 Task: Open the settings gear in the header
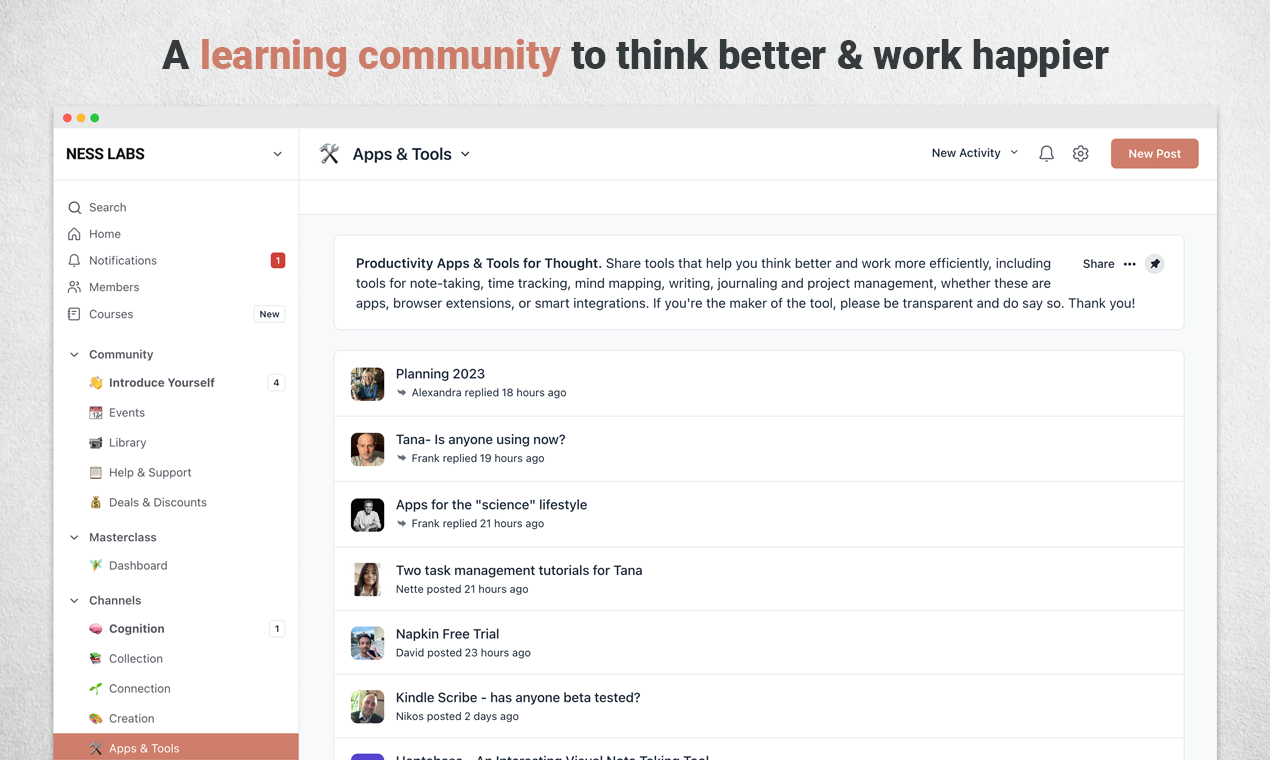pos(1080,154)
